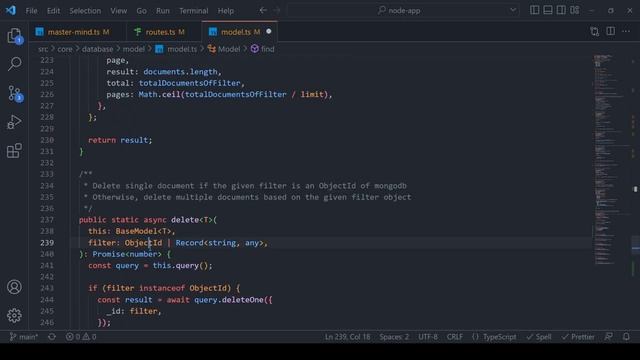Click the Prettier status item

coord(578,337)
